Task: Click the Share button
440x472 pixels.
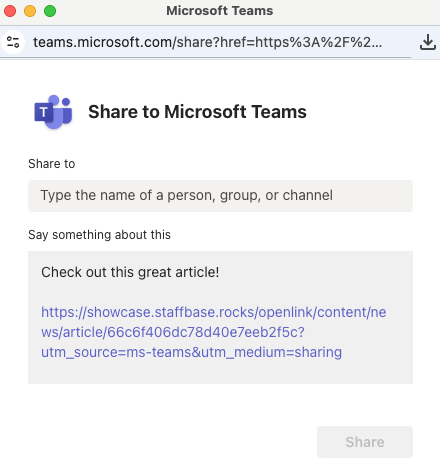Action: (x=365, y=442)
